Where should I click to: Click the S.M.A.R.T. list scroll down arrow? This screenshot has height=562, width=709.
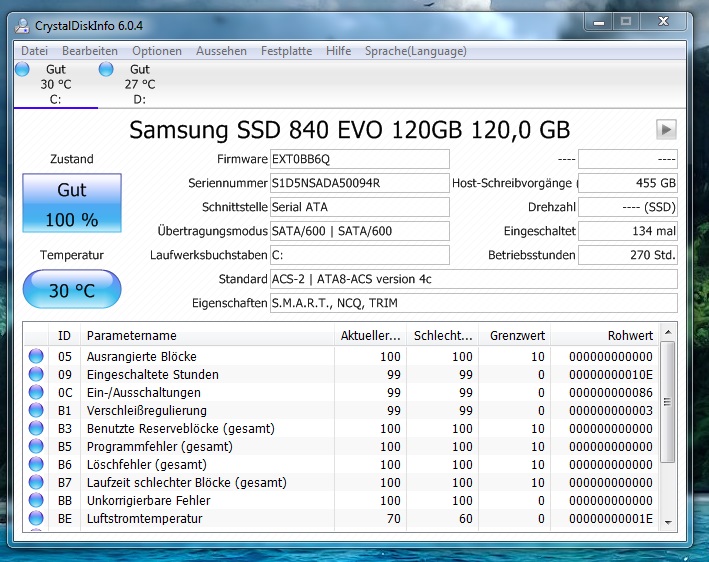click(668, 522)
